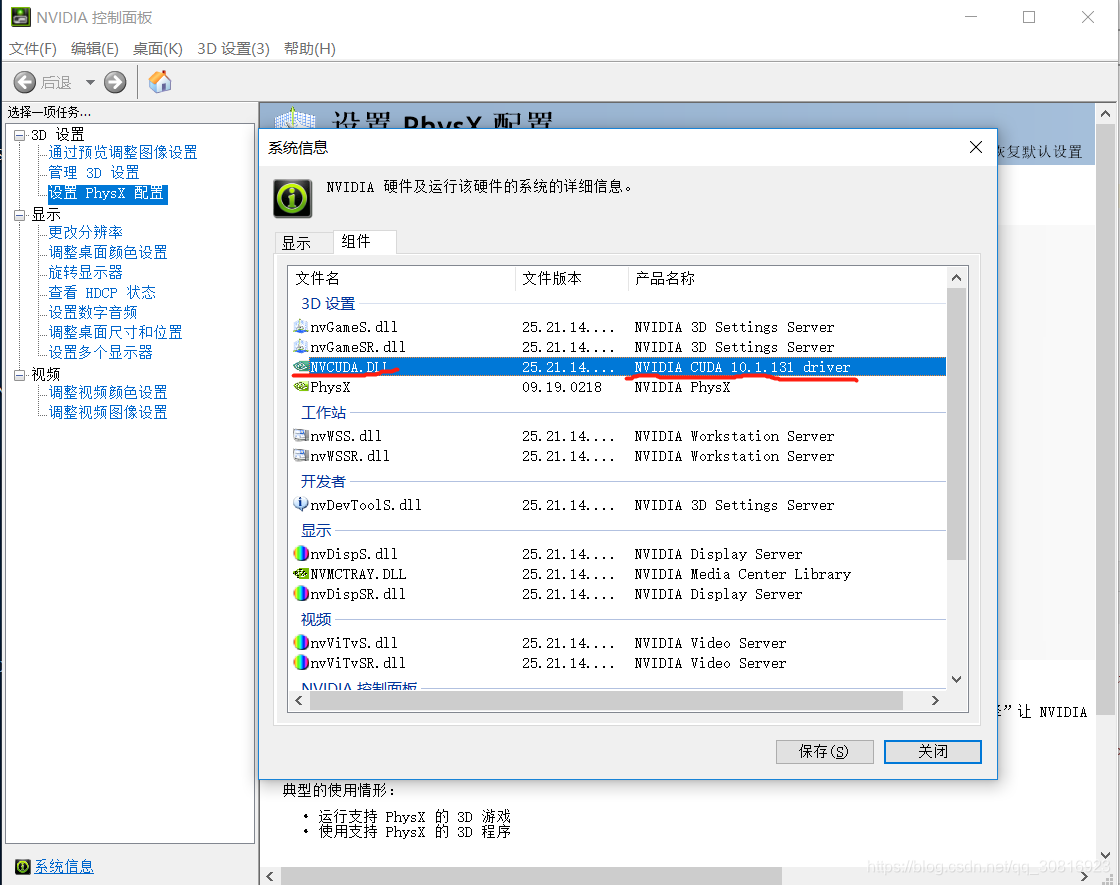This screenshot has height=885, width=1120.
Task: Click the nvGameSR.dll file icon
Action: (301, 346)
